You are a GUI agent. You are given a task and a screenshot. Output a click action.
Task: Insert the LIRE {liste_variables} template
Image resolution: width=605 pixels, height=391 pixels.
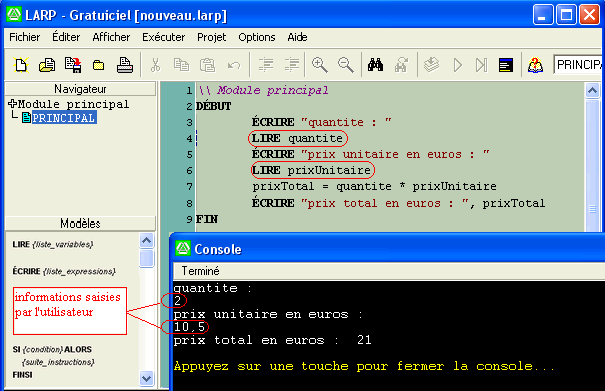(53, 244)
